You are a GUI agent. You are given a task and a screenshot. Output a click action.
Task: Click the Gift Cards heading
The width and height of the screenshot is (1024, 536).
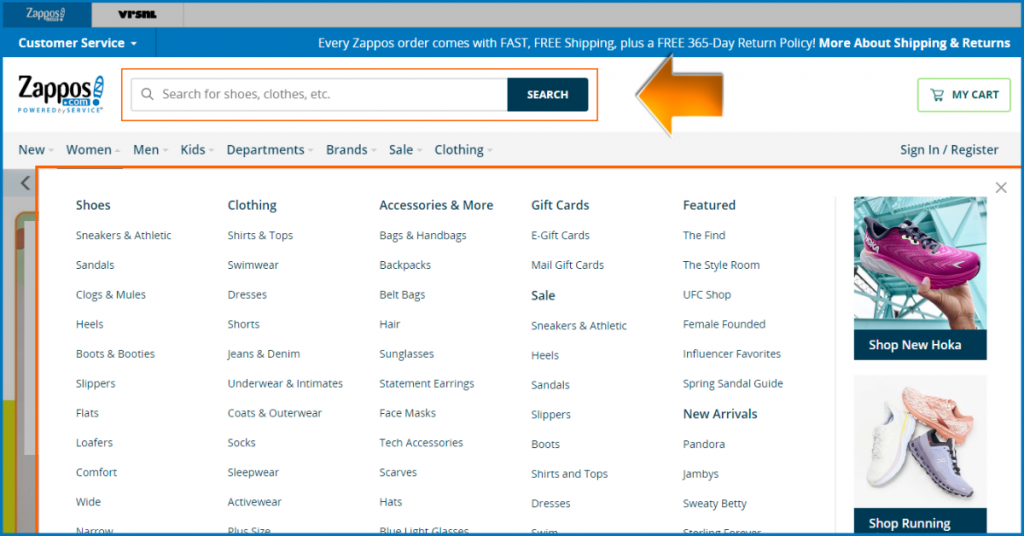click(560, 205)
